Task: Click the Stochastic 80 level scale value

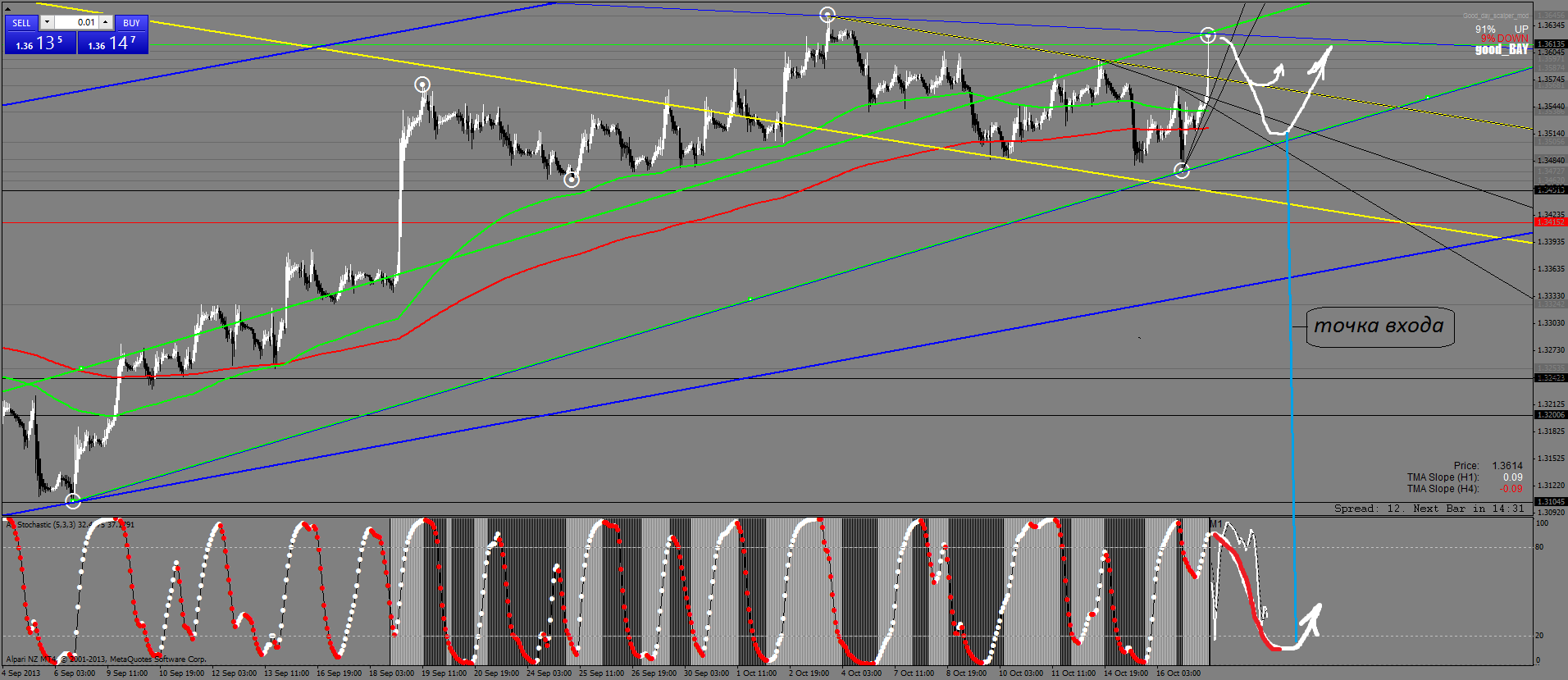Action: 1540,547
